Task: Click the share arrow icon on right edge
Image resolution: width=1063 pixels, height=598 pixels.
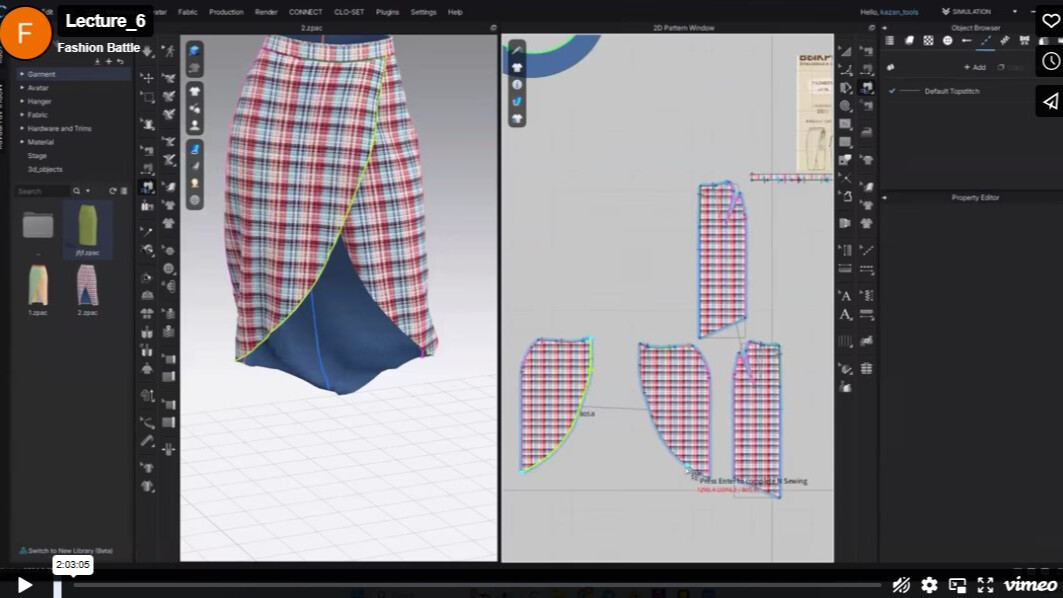Action: pos(1050,99)
